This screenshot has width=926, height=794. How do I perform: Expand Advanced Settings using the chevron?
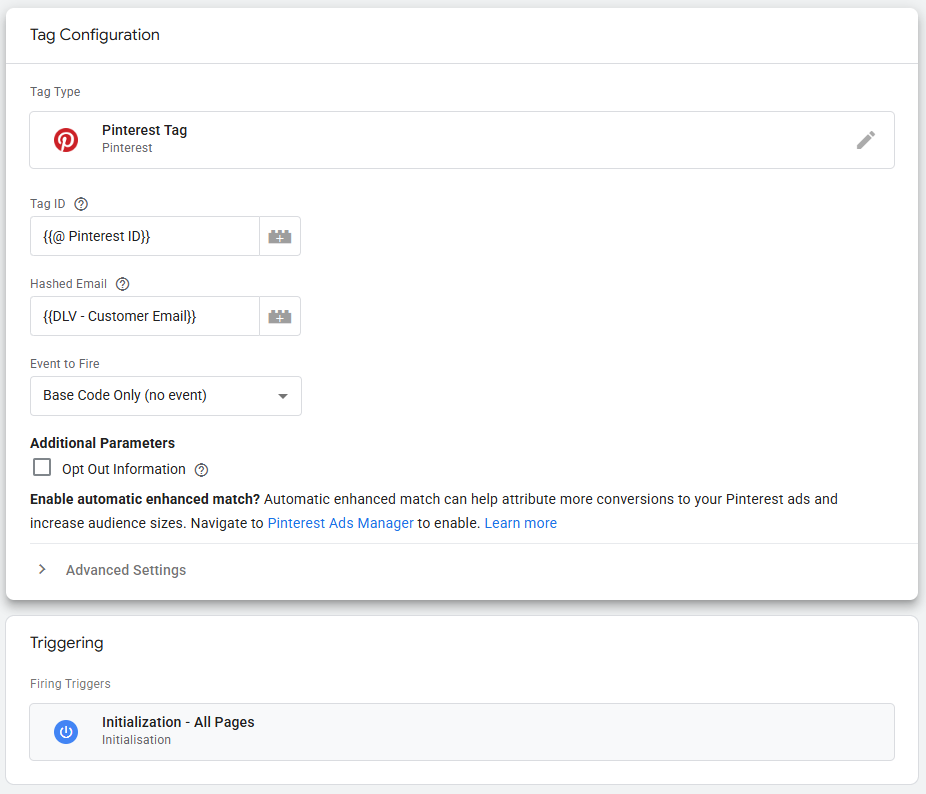[x=42, y=569]
